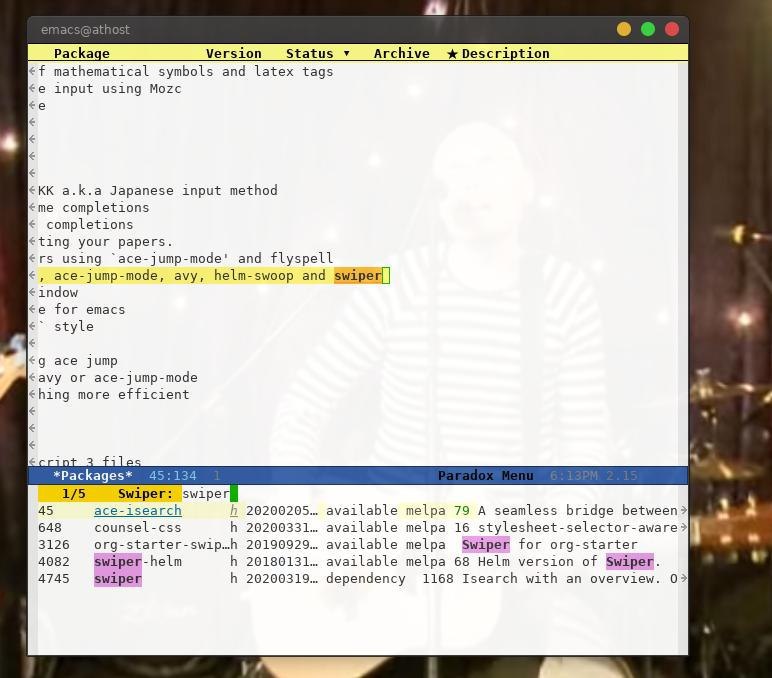Click the Status column header
This screenshot has width=772, height=678.
pyautogui.click(x=310, y=53)
